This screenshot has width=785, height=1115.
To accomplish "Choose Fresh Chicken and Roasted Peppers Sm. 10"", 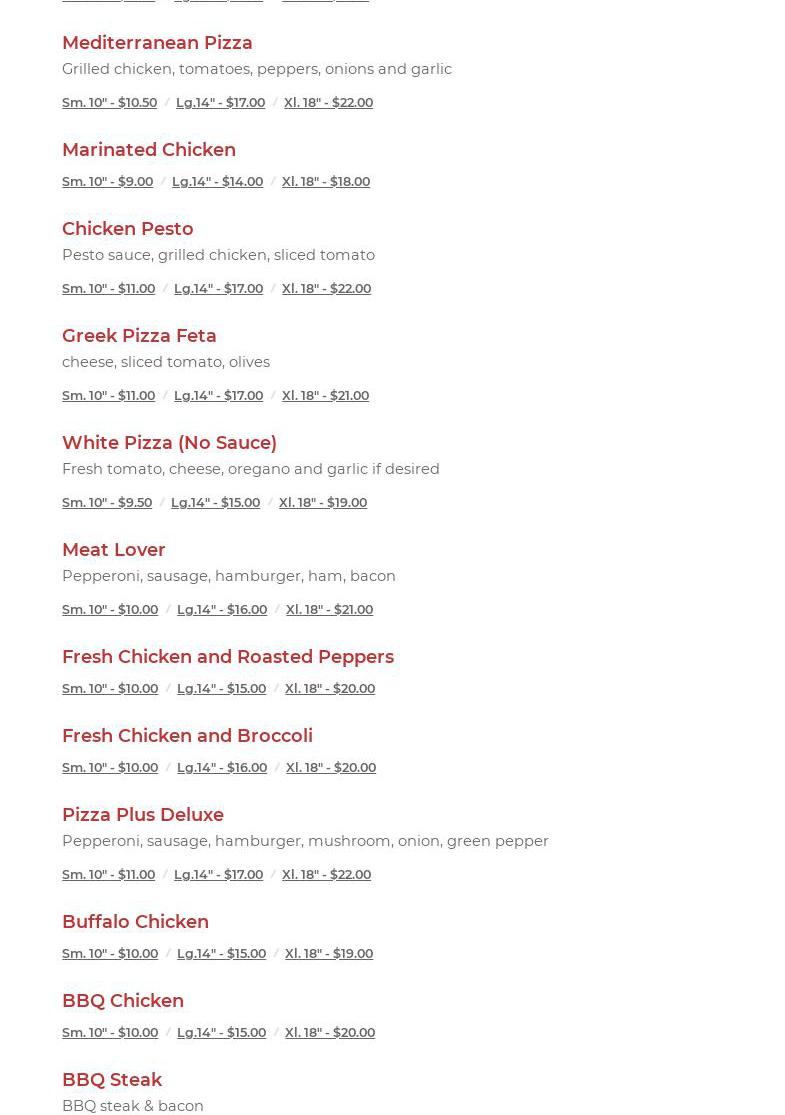I will point(110,688).
